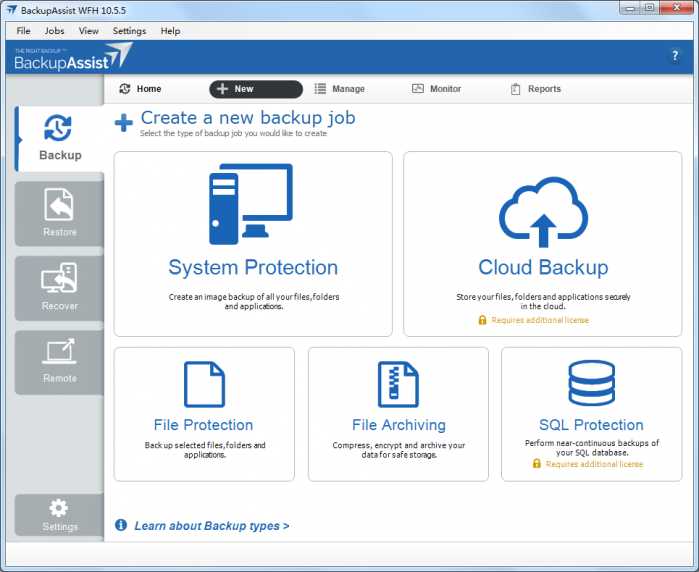Screen dimensions: 699x572
Task: Click the blue help question mark icon
Action: point(675,56)
